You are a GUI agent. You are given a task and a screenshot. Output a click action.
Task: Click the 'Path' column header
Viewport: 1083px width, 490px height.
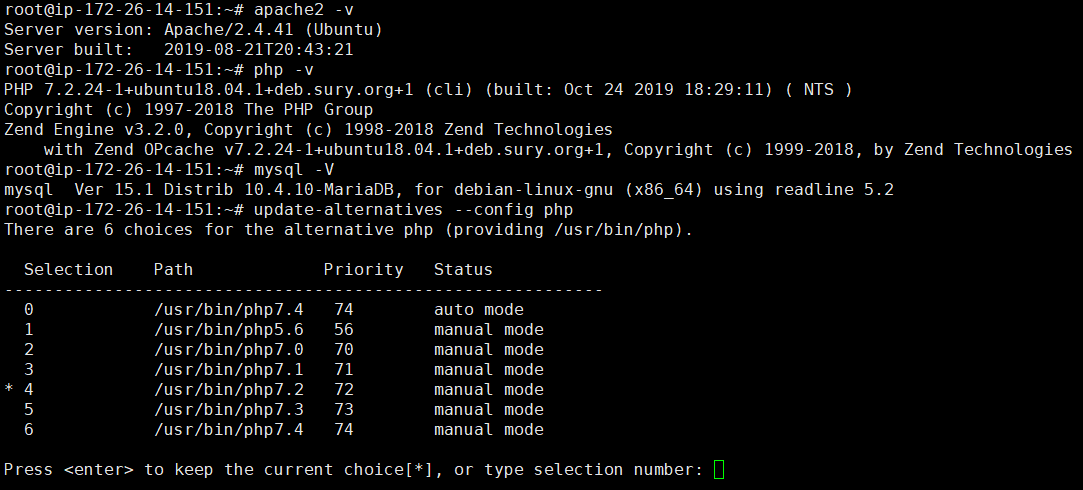click(173, 270)
